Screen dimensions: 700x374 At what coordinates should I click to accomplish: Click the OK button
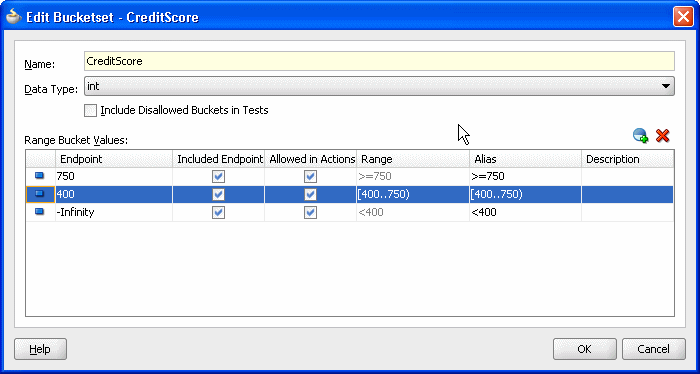pos(584,349)
